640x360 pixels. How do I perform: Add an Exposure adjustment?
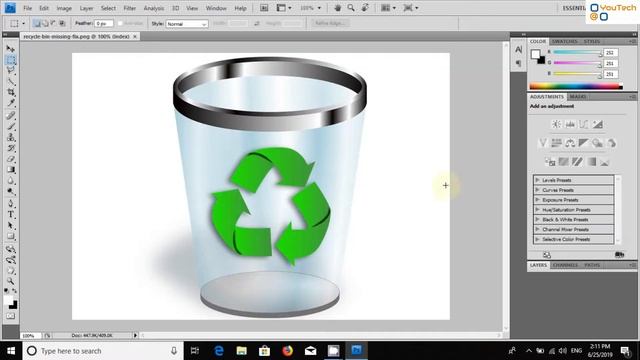[x=598, y=124]
